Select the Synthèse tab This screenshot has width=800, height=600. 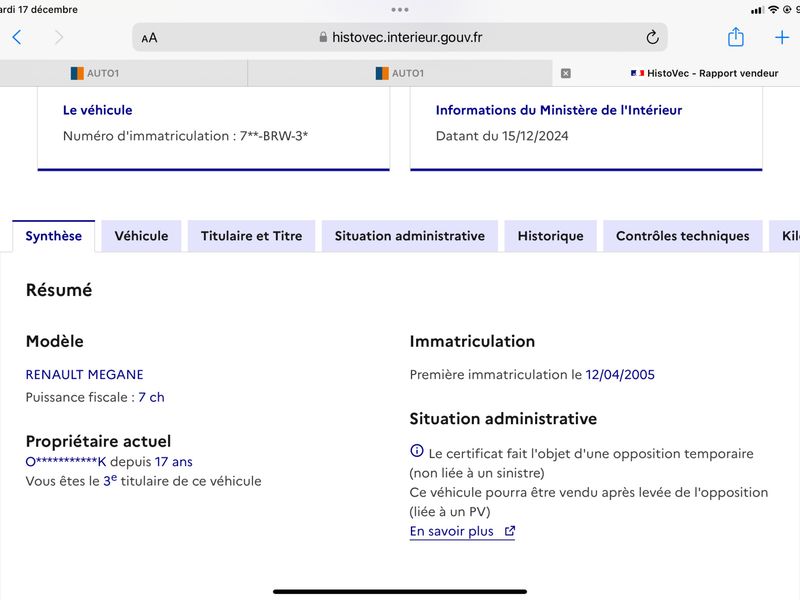pos(54,236)
